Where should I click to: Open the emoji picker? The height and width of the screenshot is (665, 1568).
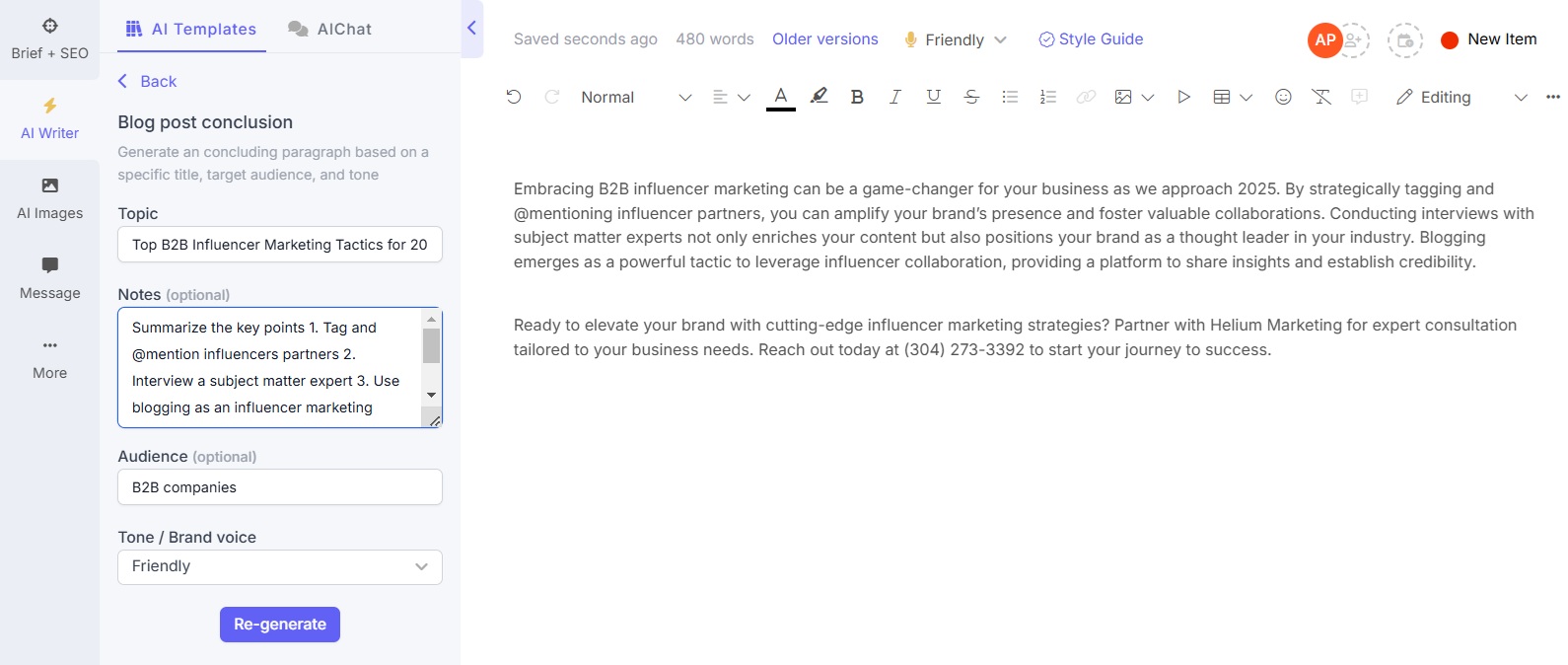pos(1283,97)
